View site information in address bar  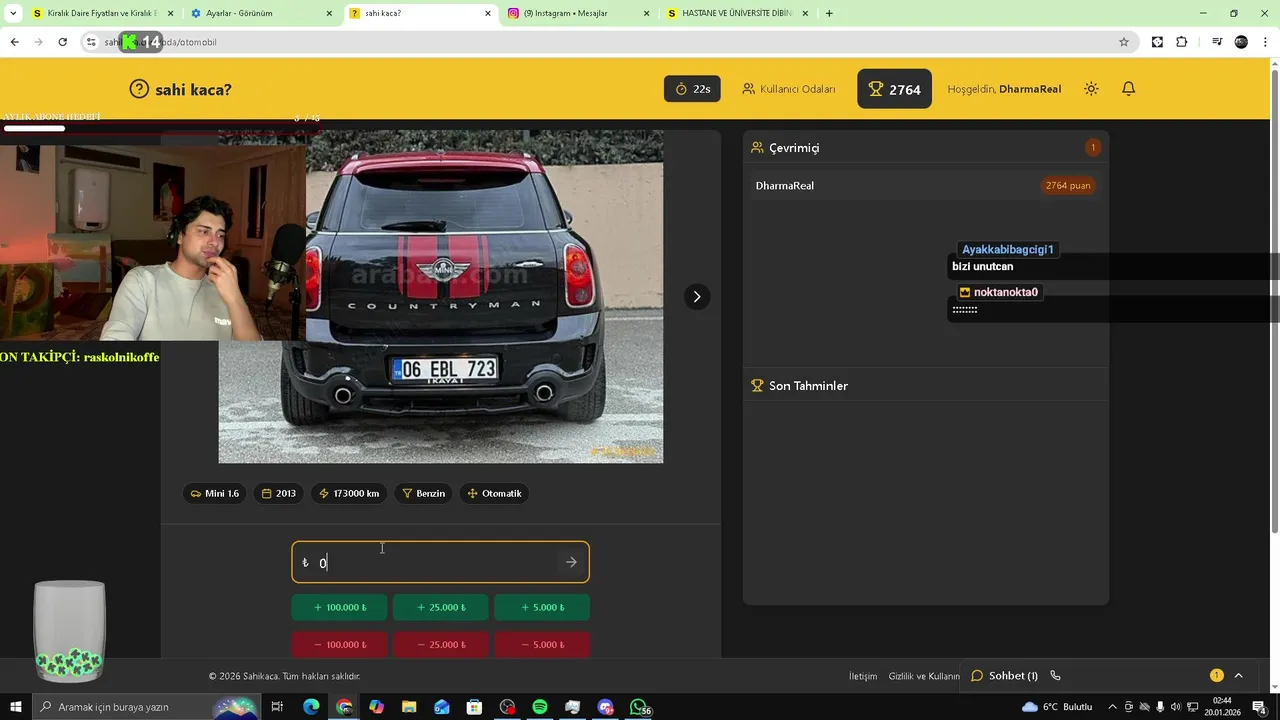(91, 42)
